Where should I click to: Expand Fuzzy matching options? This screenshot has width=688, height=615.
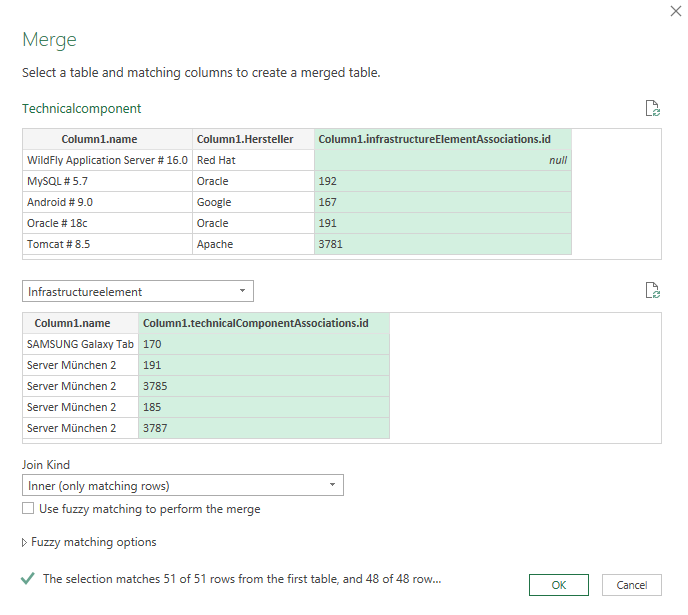pyautogui.click(x=88, y=542)
